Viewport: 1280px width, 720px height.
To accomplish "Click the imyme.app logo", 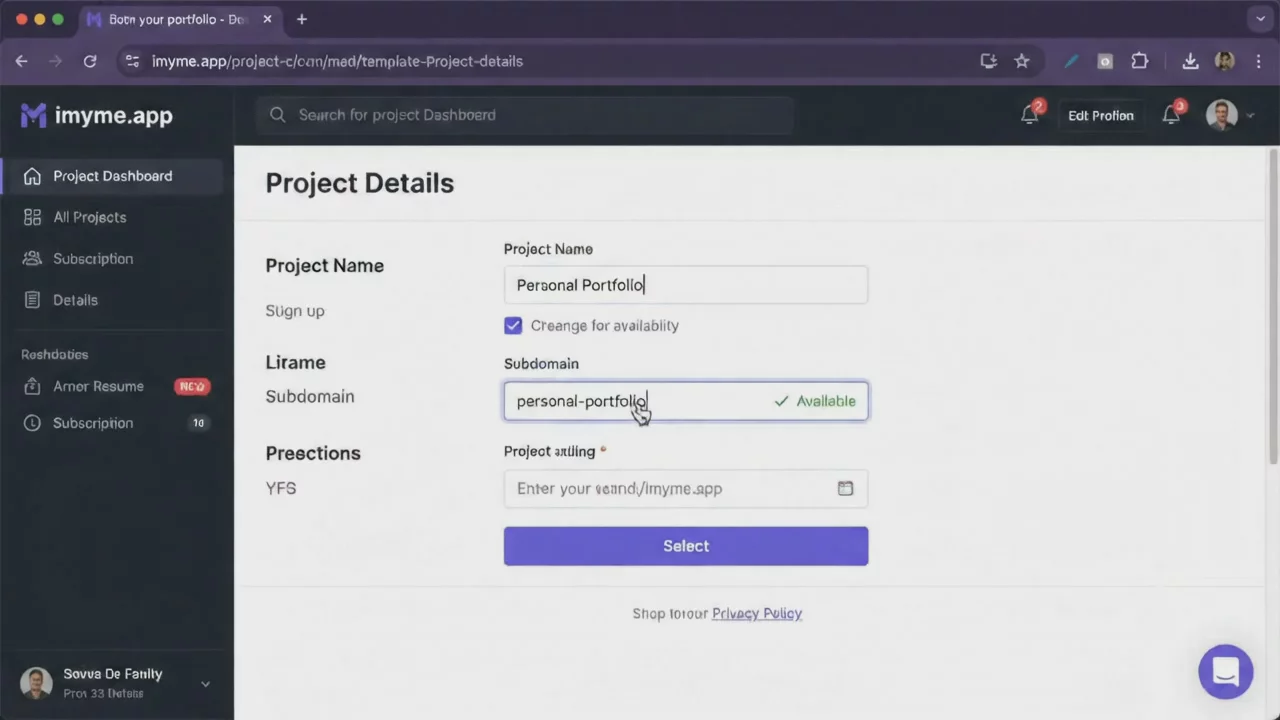I will click(97, 115).
